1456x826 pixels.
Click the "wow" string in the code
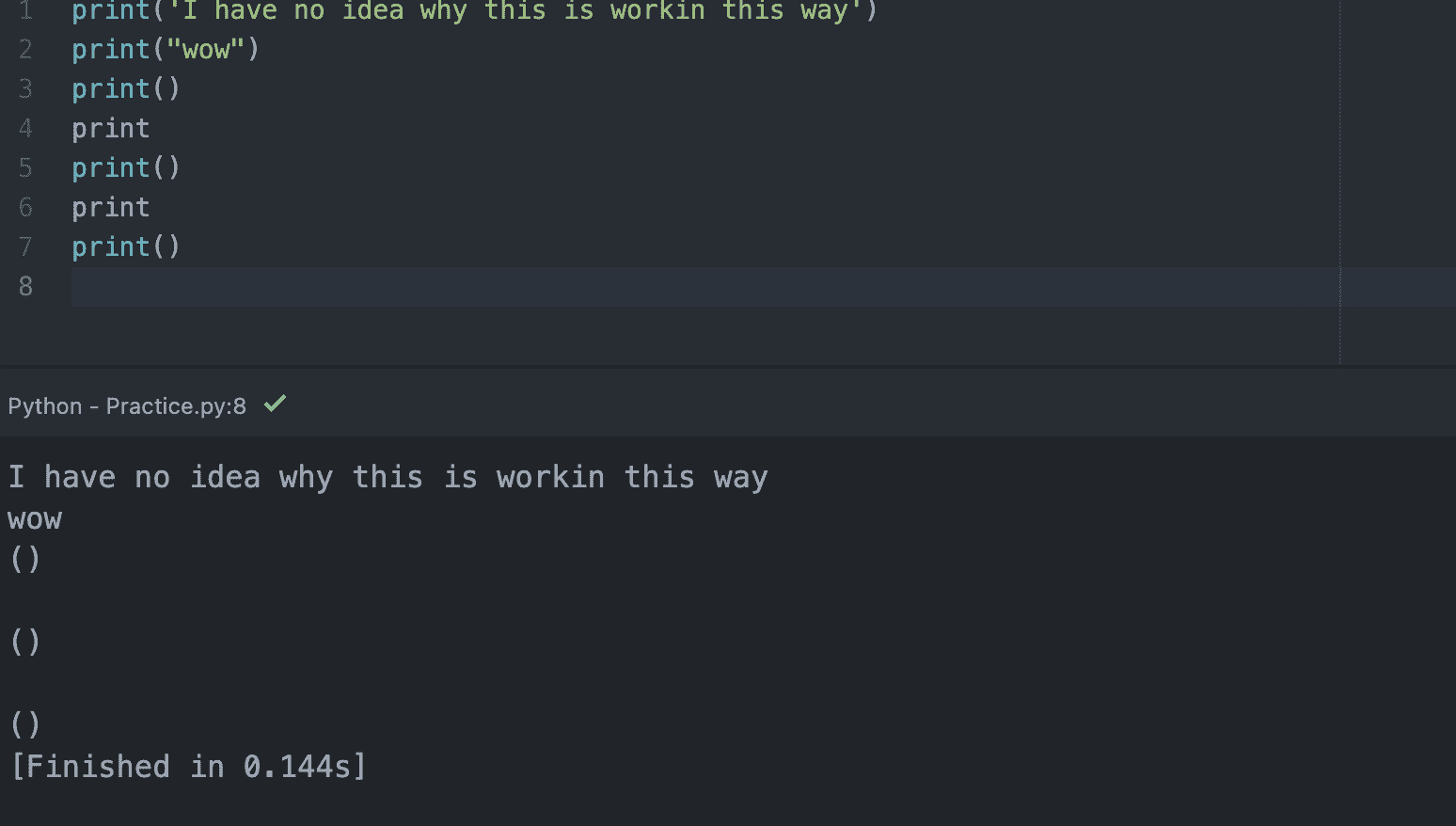coord(206,49)
